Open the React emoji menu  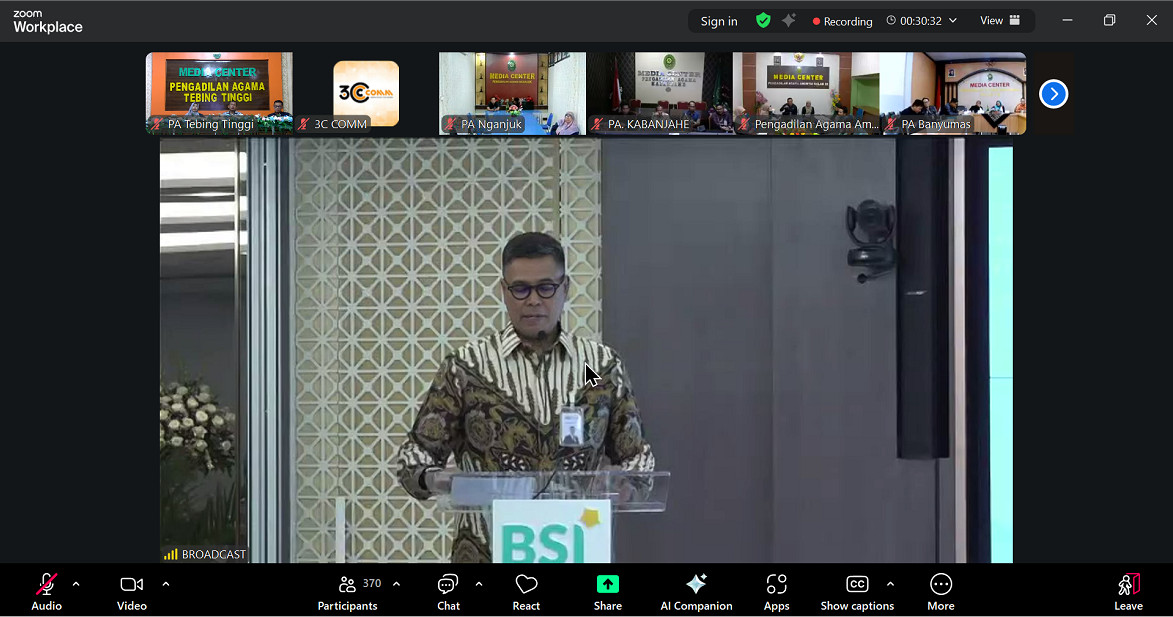pyautogui.click(x=526, y=591)
